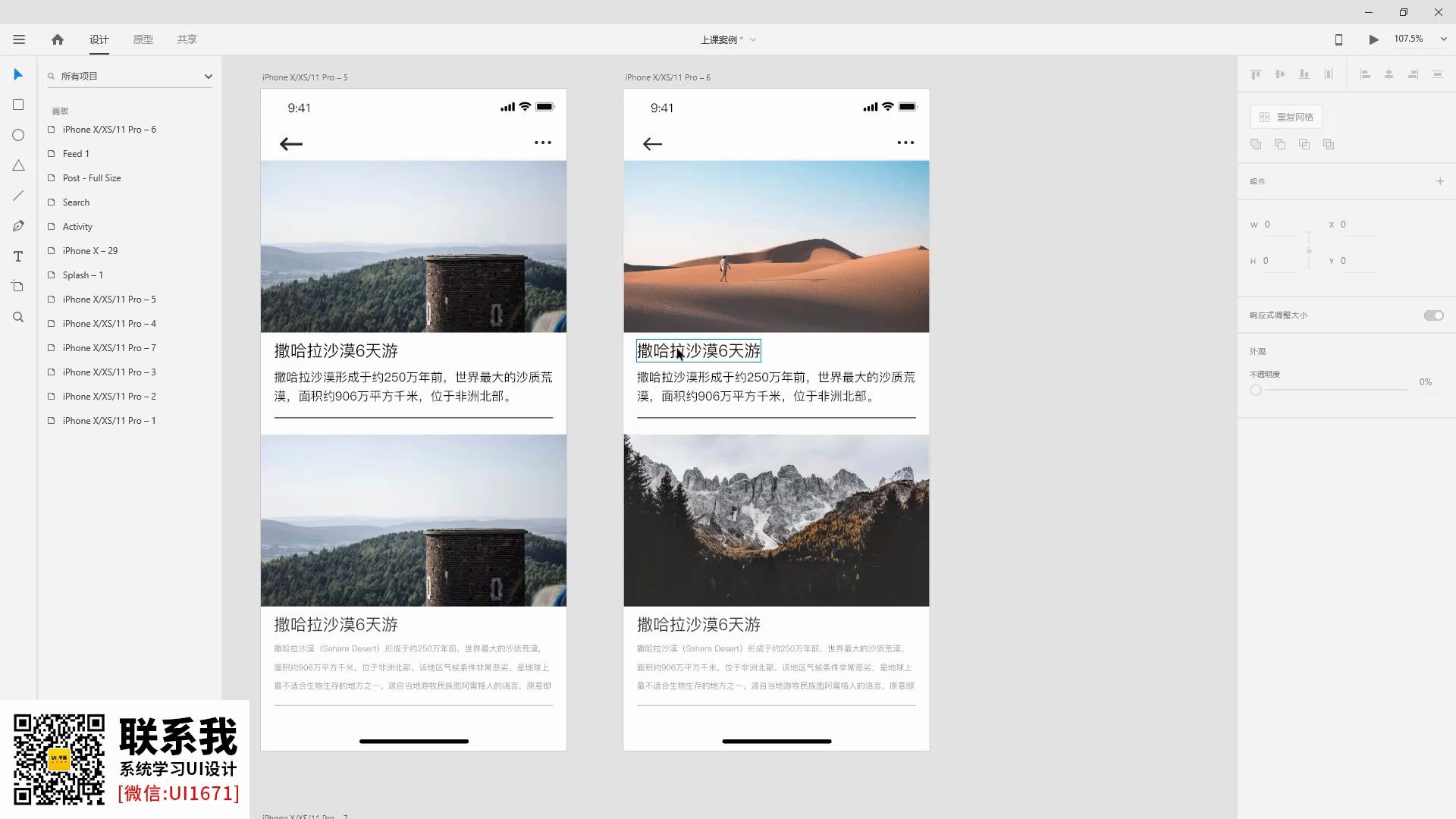Switch to the 共享 tab
Screen dimensions: 1456x819
(x=187, y=39)
